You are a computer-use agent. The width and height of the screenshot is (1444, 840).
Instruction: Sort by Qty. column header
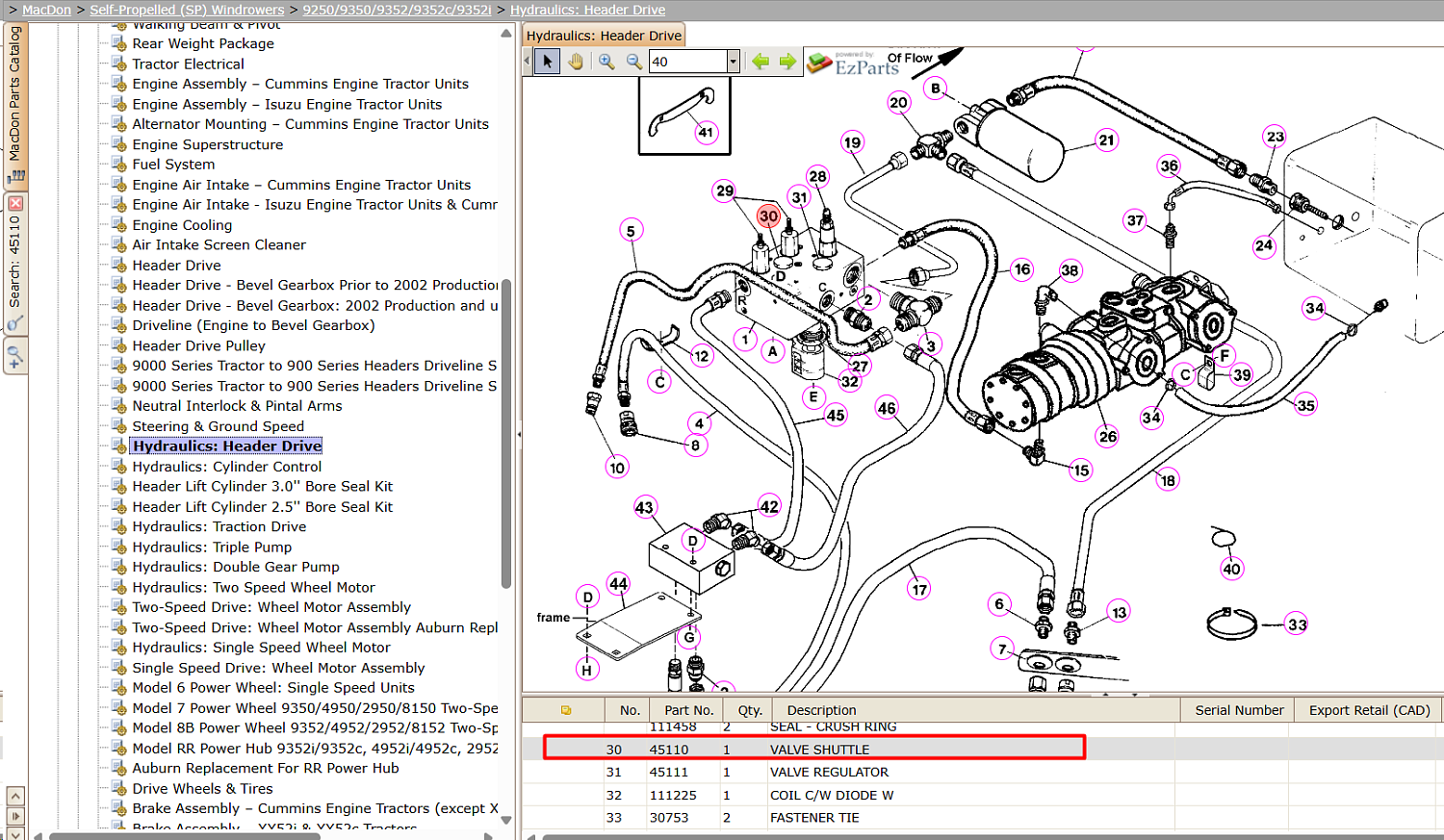[x=750, y=710]
